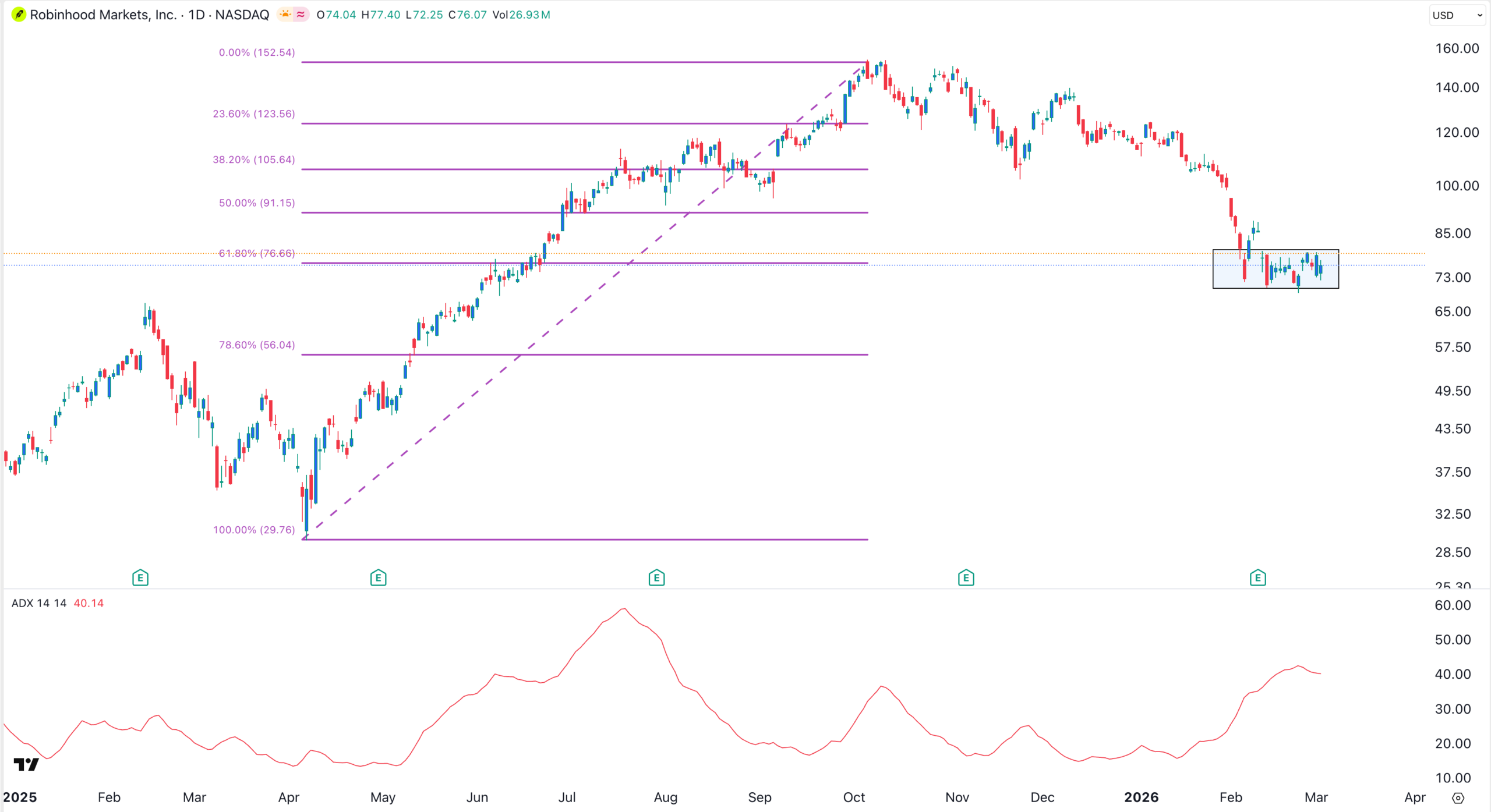1491x812 pixels.
Task: Select the highlighted rectangle around recent candles
Action: pyautogui.click(x=1276, y=269)
